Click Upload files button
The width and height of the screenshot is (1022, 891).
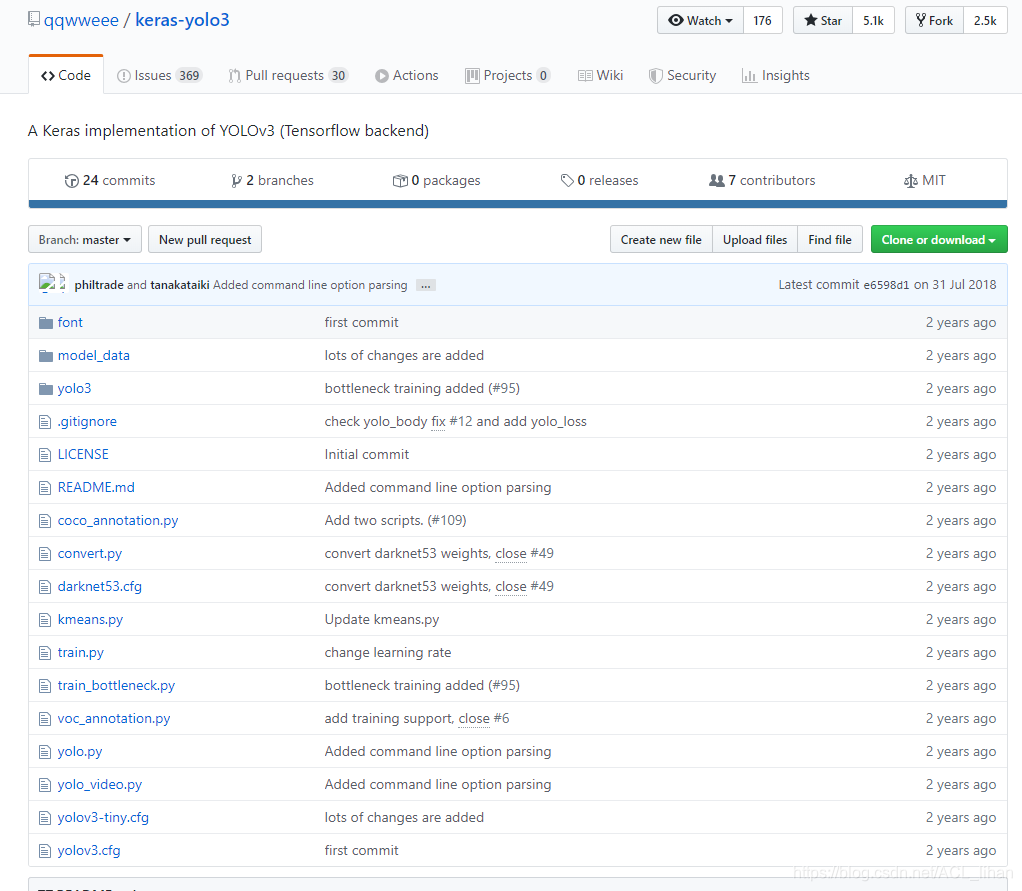point(755,240)
